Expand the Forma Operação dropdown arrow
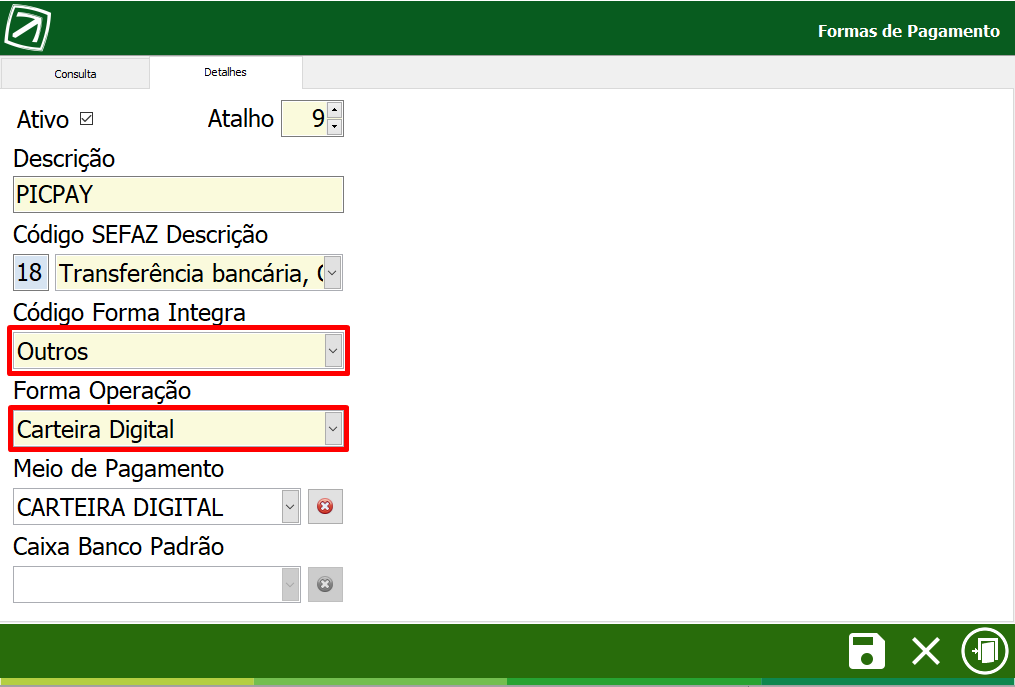Viewport: 1015px width, 687px height. tap(333, 429)
